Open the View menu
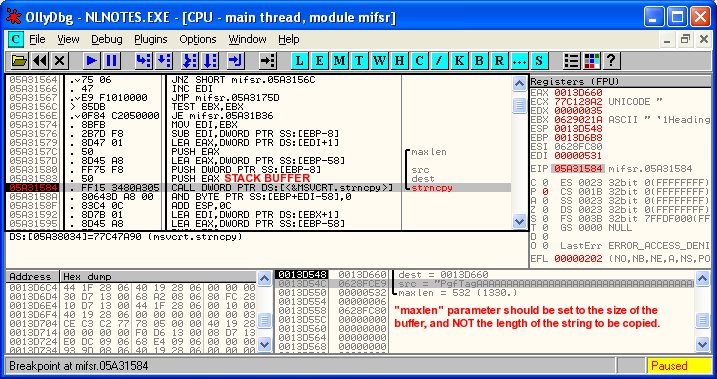Screen dimensions: 717x379 (x=68, y=40)
